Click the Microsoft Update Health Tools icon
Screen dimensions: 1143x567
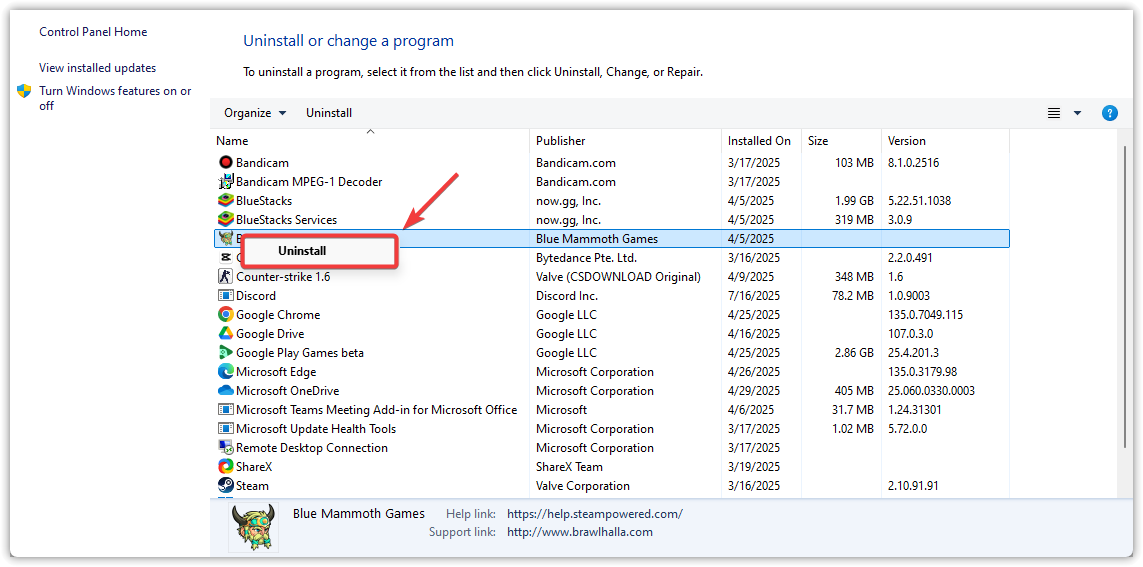(225, 429)
